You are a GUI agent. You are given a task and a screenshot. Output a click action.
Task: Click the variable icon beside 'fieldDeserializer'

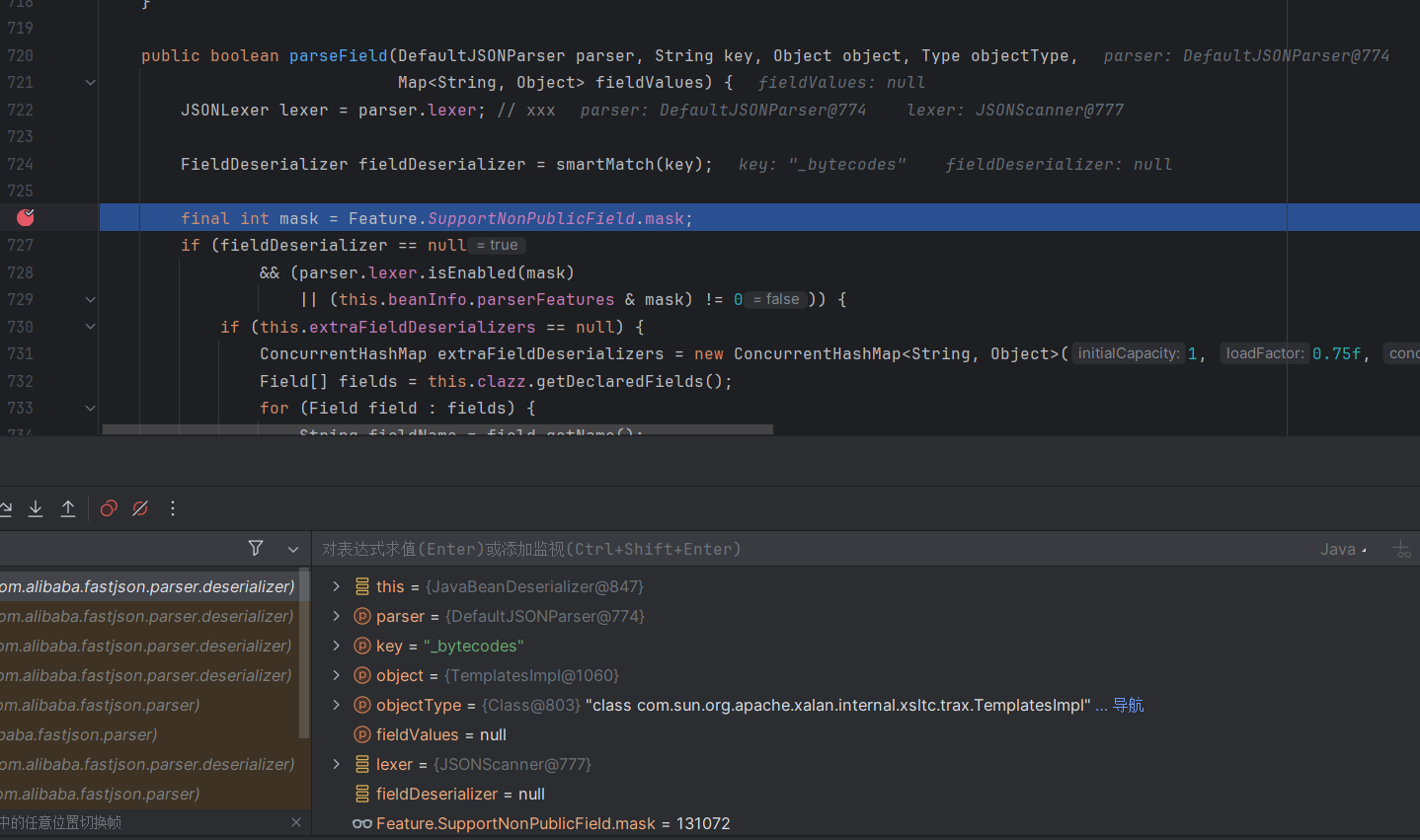click(x=362, y=794)
